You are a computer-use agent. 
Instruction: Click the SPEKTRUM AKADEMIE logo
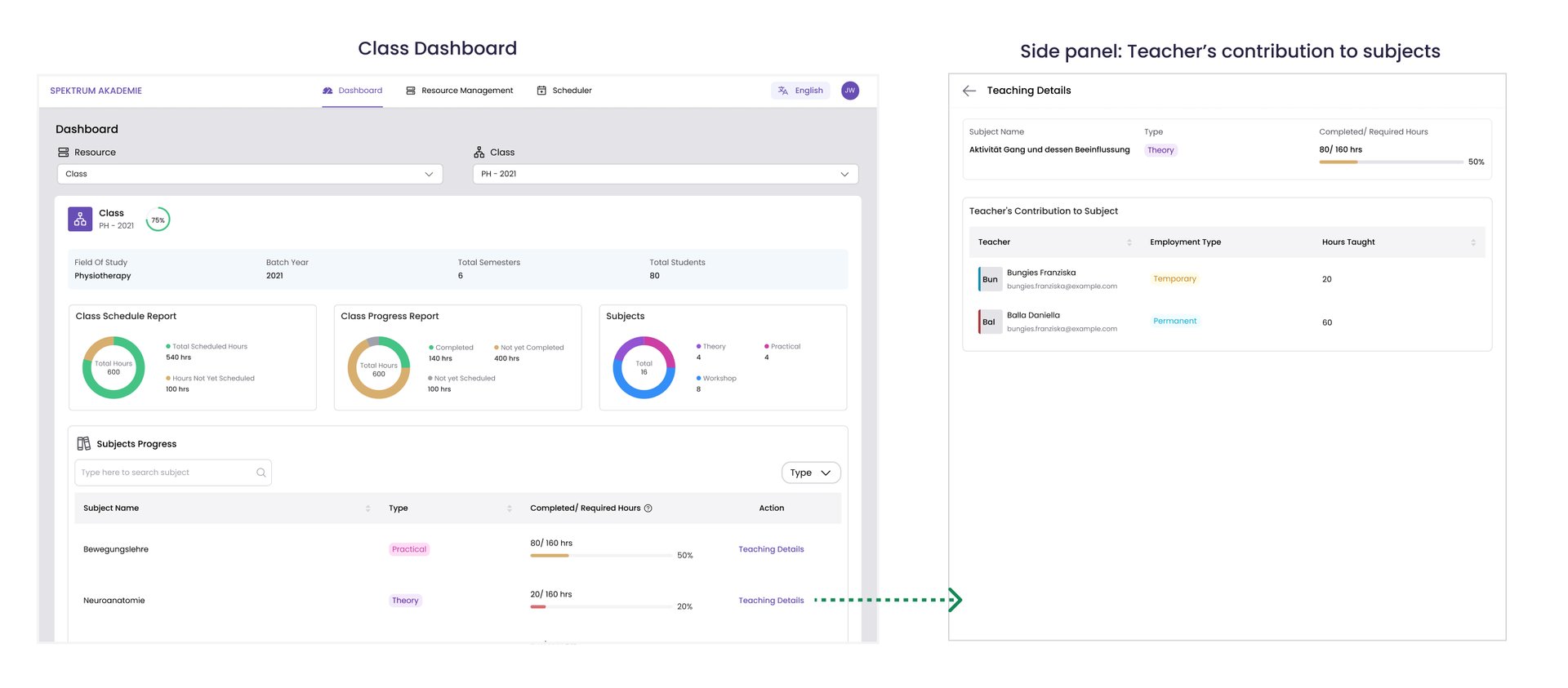pos(96,91)
